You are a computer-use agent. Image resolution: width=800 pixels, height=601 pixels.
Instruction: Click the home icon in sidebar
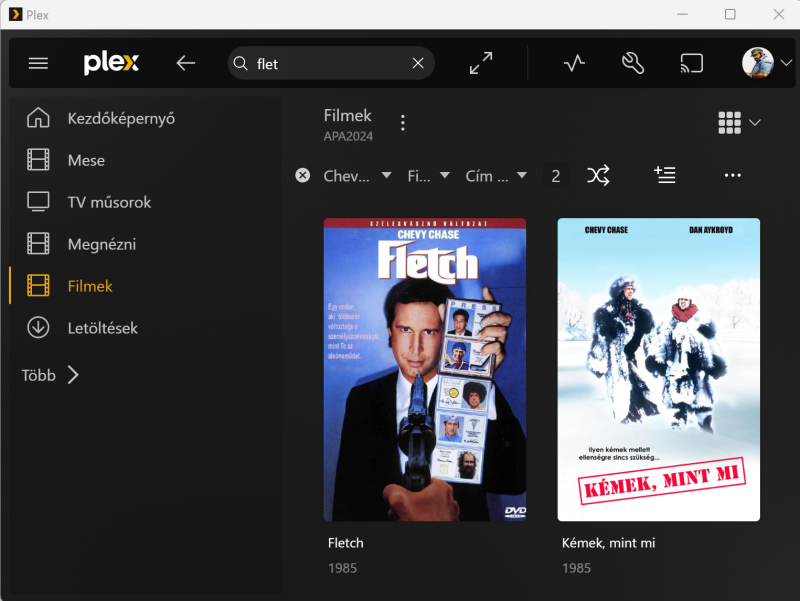point(38,118)
